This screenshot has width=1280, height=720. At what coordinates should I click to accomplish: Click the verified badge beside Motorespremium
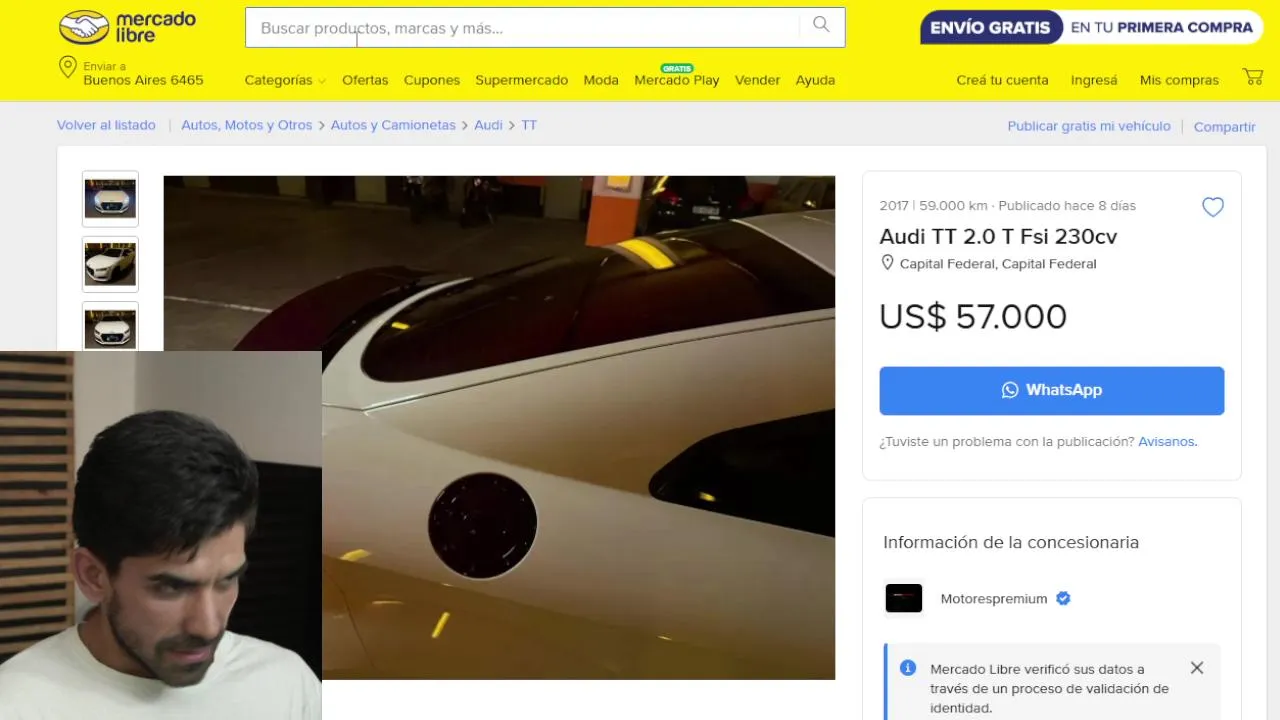tap(1063, 598)
